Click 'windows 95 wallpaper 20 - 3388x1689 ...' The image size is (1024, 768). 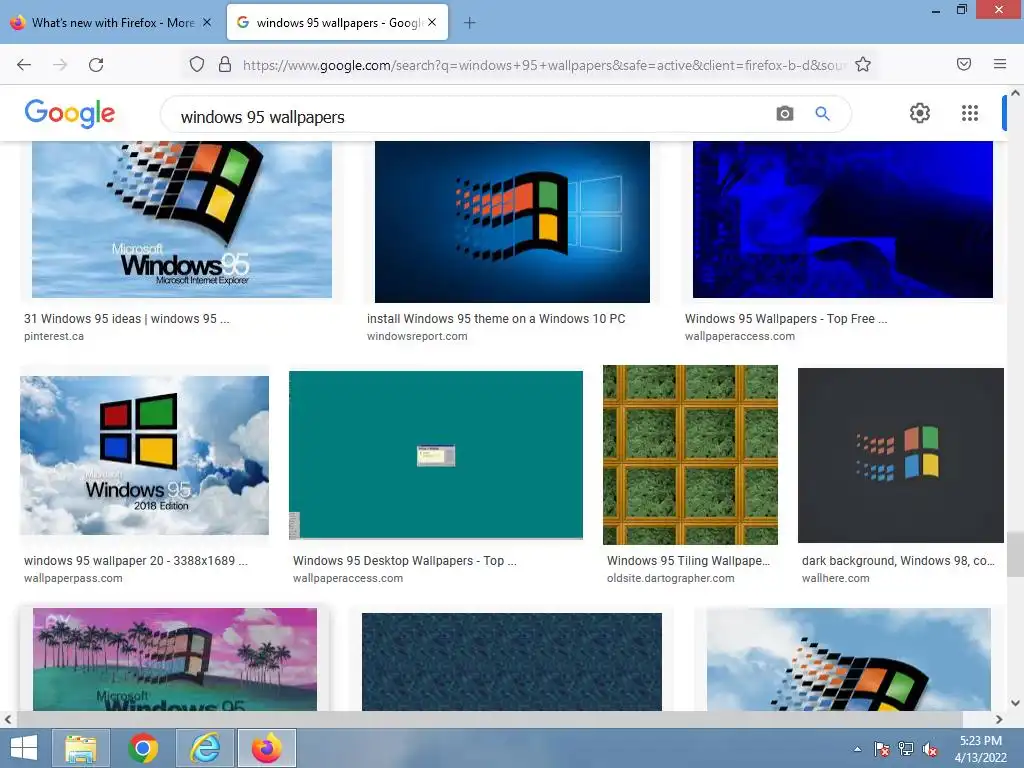click(x=136, y=560)
